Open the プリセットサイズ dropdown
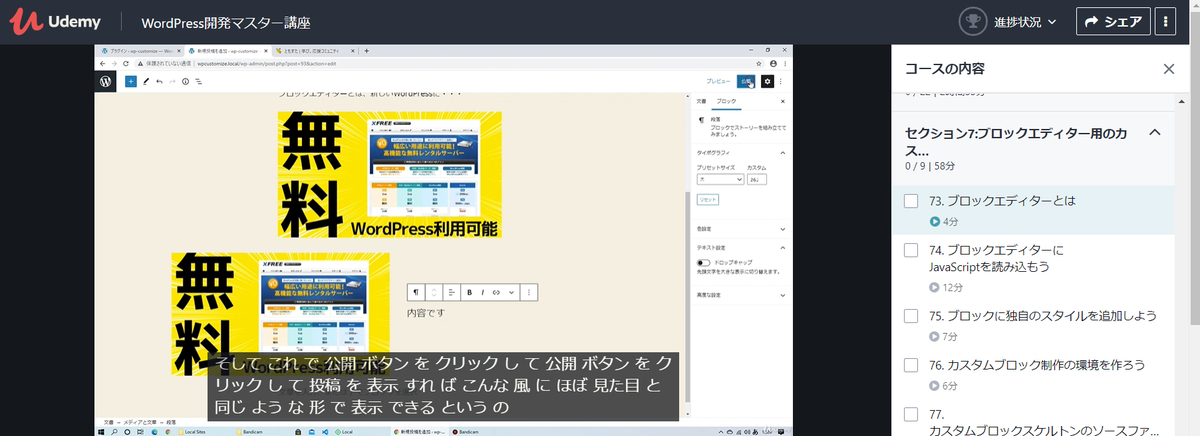Screen dimensions: 1200x436 (x=720, y=179)
